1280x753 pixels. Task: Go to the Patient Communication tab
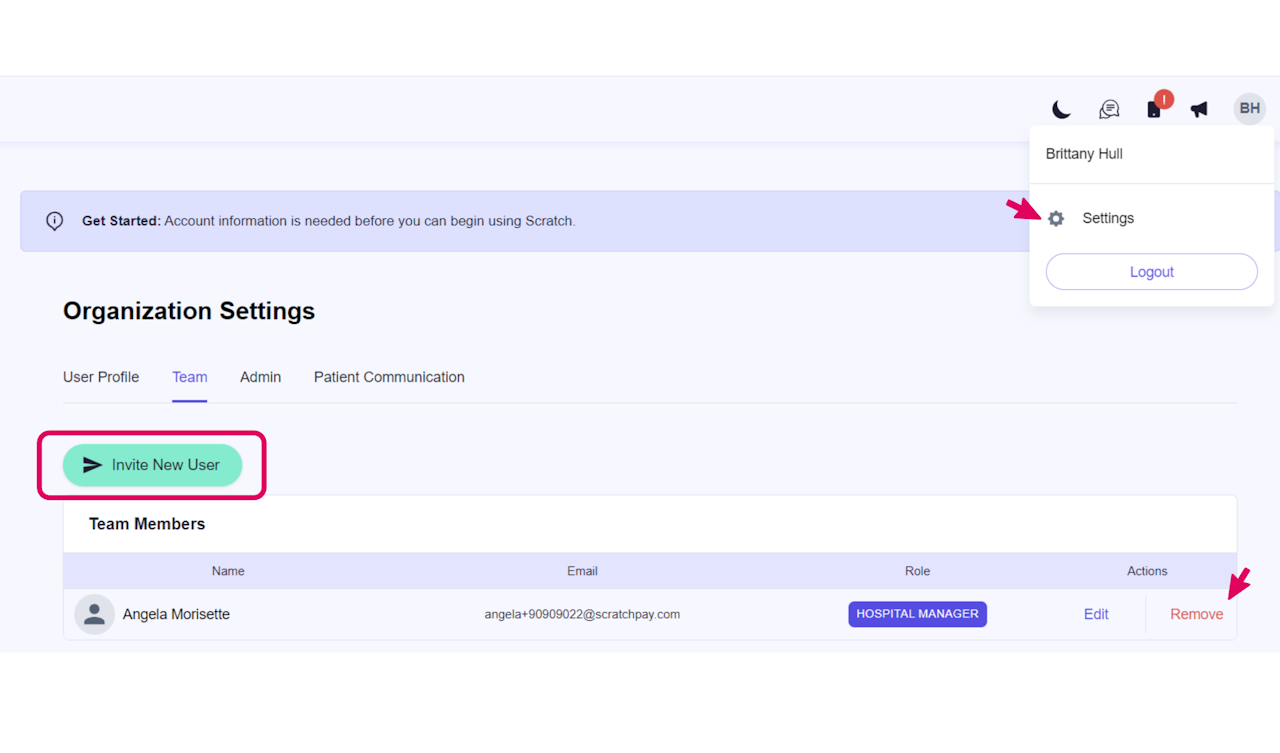point(389,377)
